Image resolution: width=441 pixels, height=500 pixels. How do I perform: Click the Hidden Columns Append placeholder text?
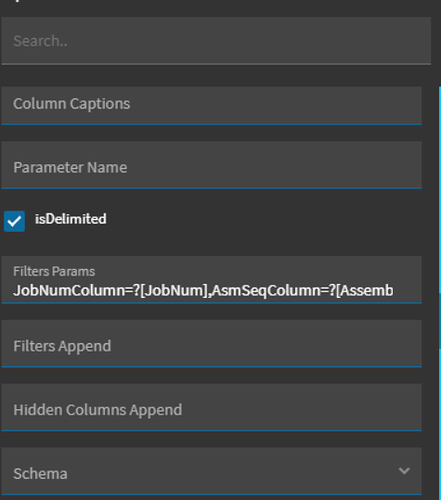98,410
